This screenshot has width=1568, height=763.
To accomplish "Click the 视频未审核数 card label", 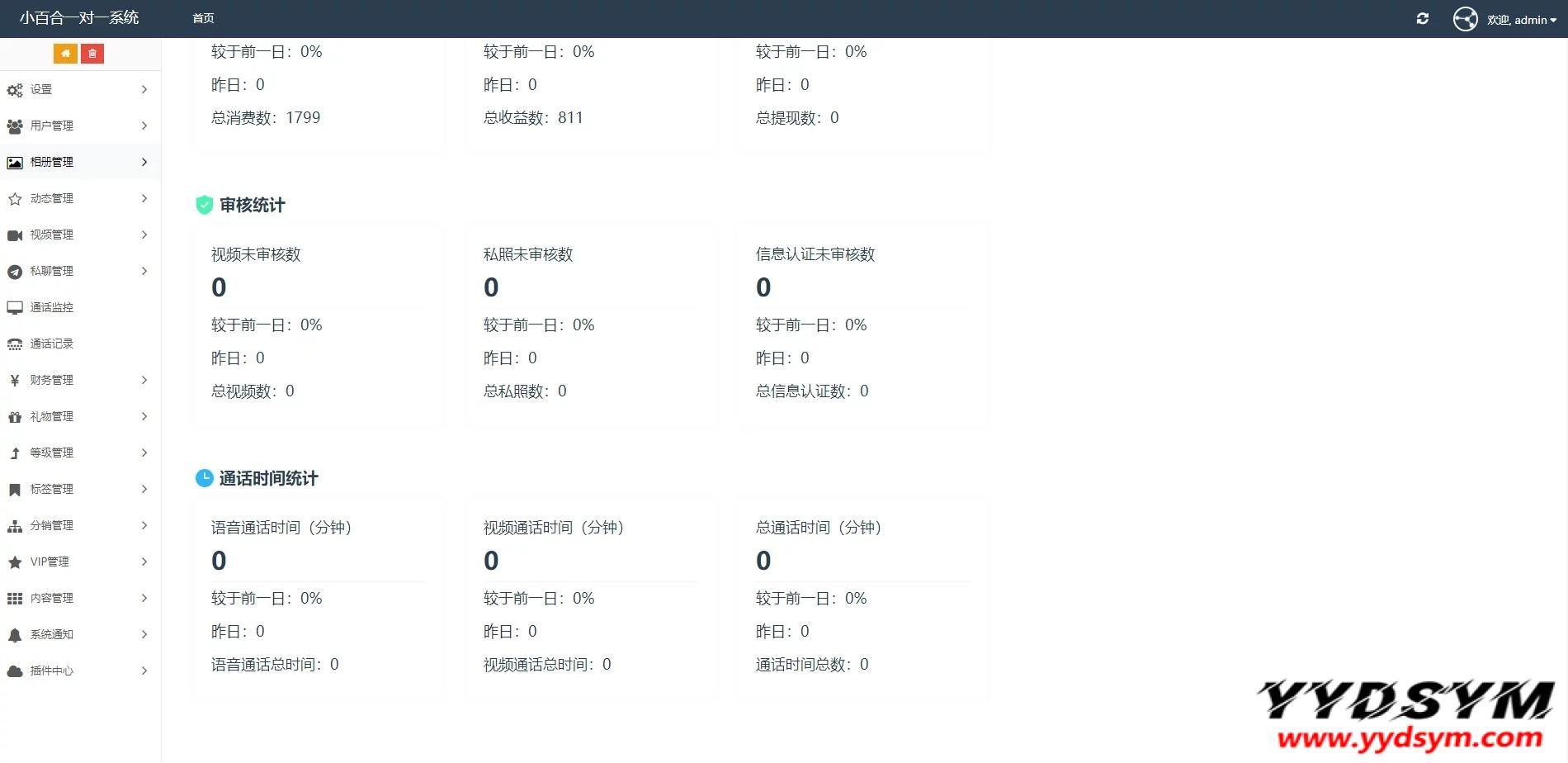I will [256, 254].
